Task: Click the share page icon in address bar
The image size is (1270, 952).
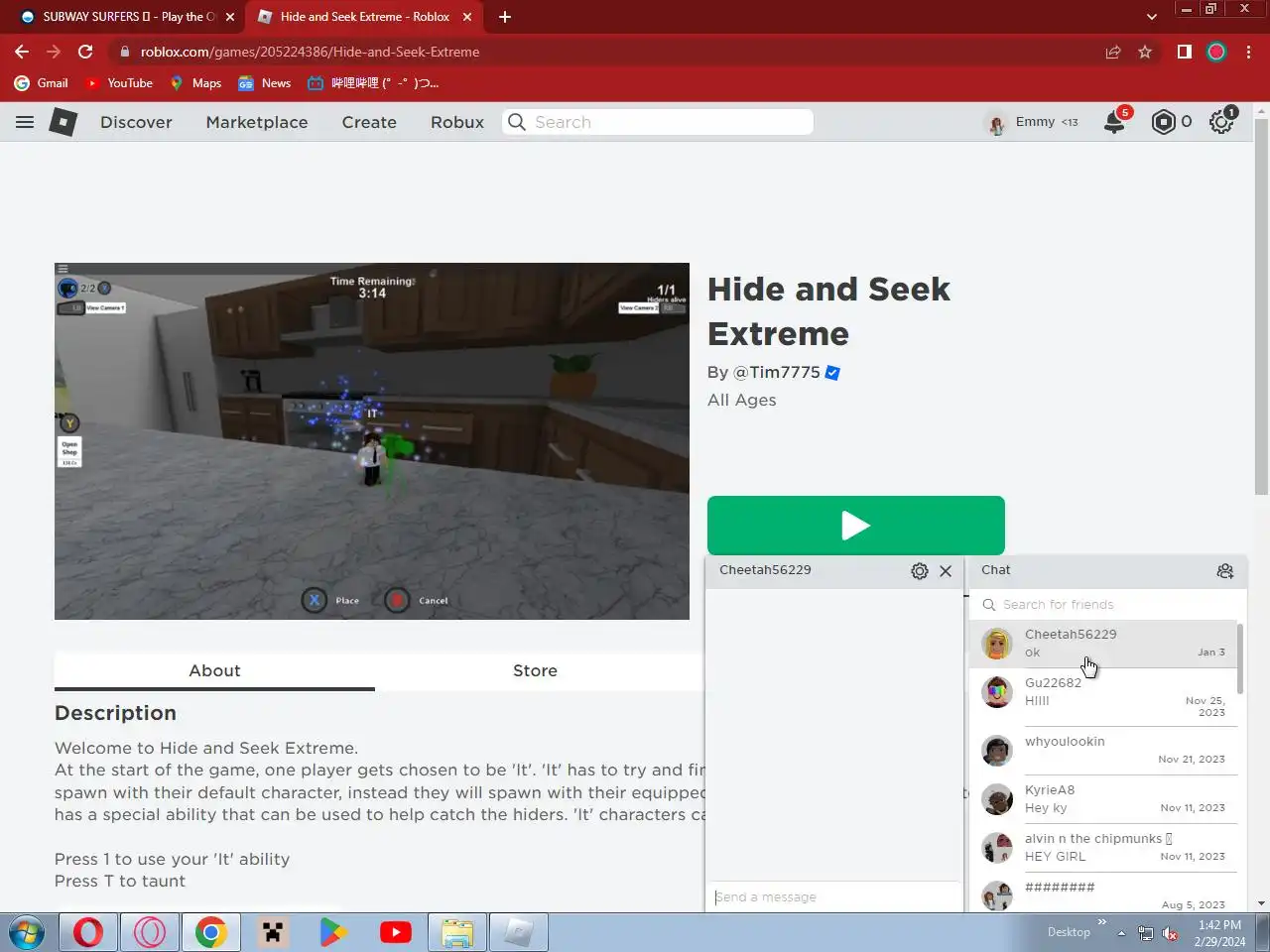Action: coord(1113,52)
